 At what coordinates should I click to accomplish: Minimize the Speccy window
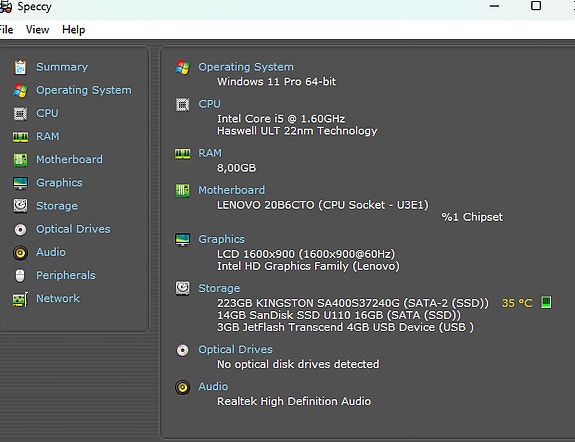(494, 6)
